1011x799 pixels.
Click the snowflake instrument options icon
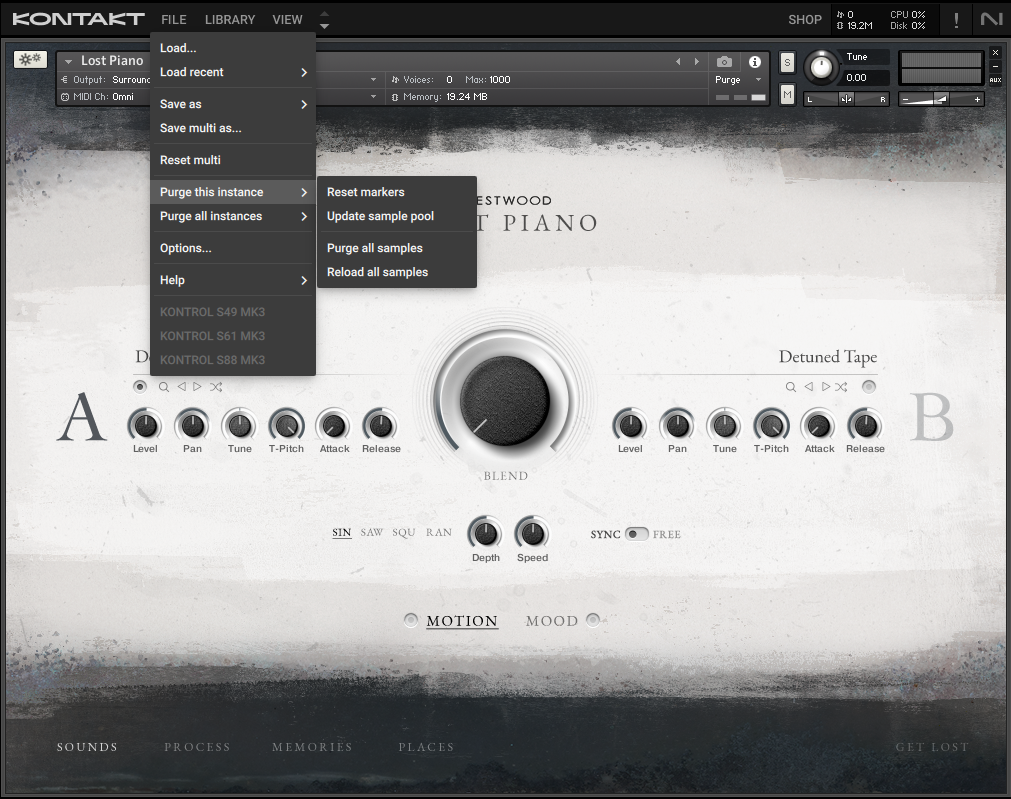coord(30,60)
